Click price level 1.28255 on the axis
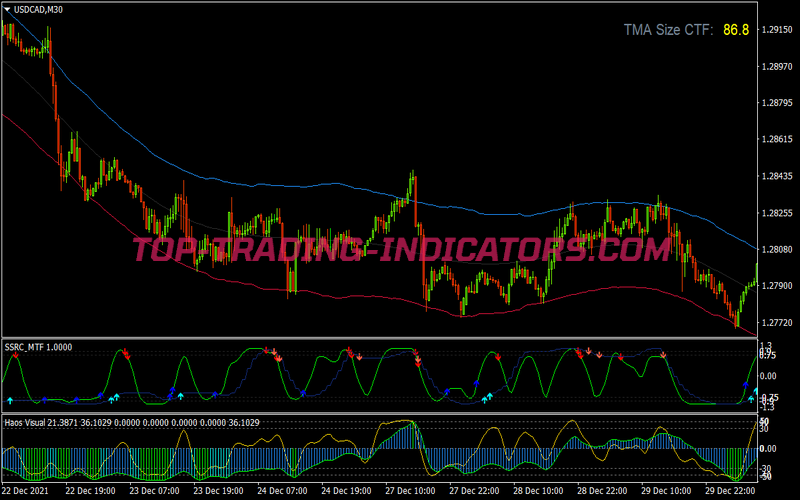The width and height of the screenshot is (800, 500). pos(777,213)
